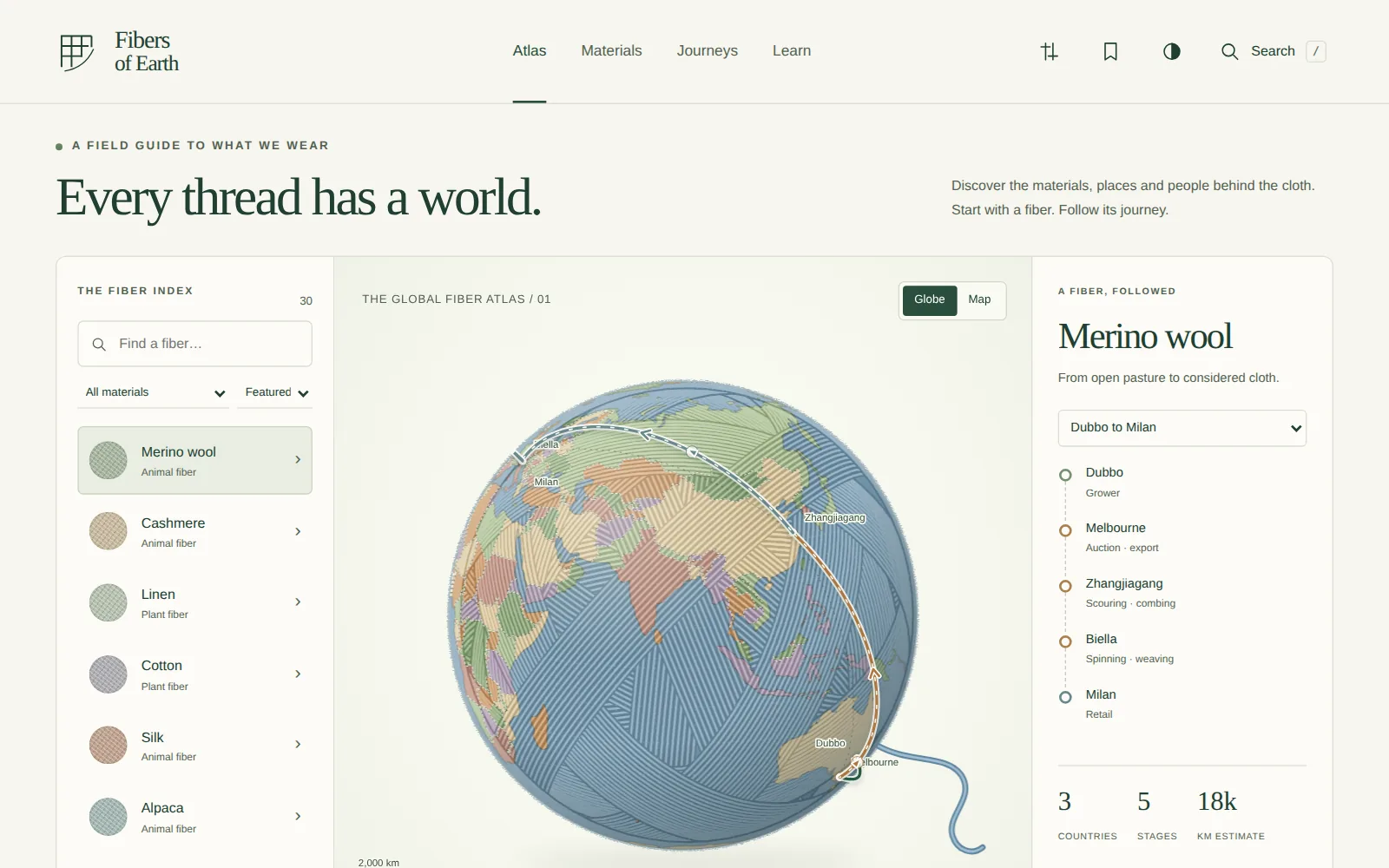The height and width of the screenshot is (868, 1389).
Task: Expand the Cashmere row chevron
Action: click(298, 531)
